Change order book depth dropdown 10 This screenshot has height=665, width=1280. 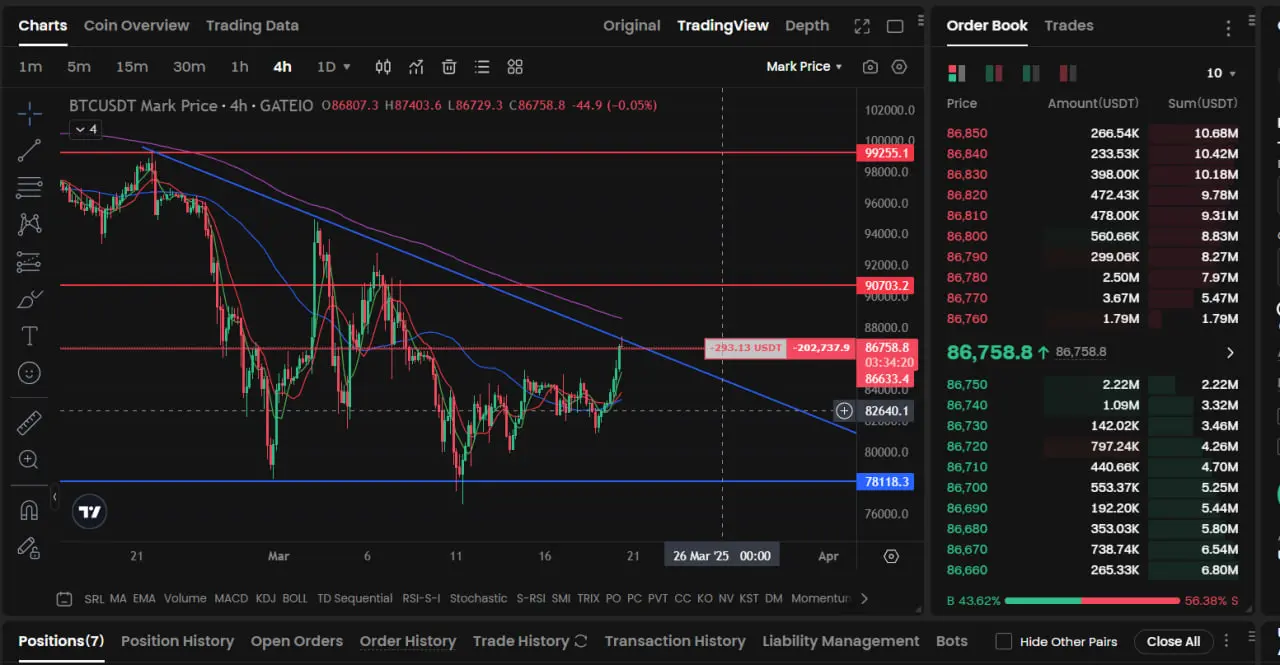(x=1221, y=73)
